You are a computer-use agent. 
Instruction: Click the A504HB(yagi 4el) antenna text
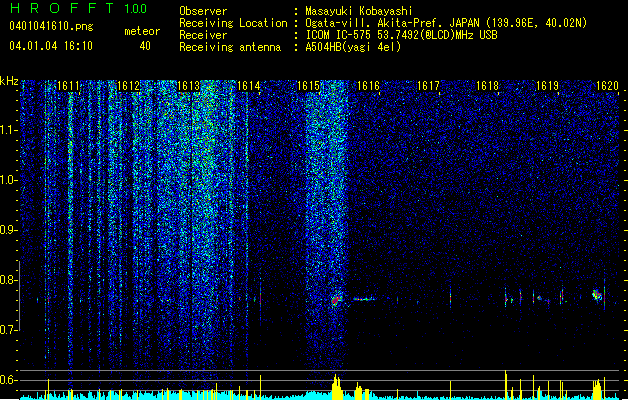(353, 47)
